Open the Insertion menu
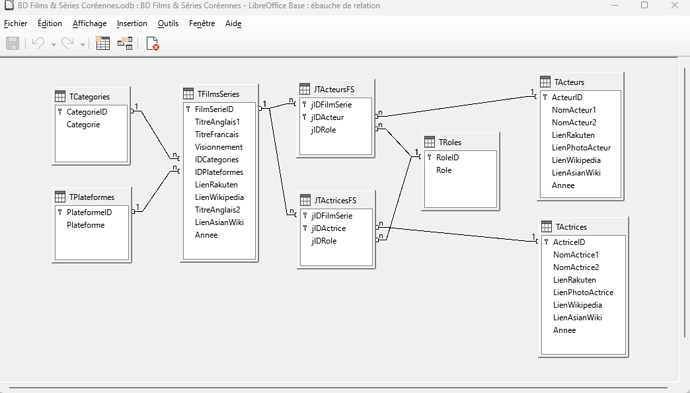 132,23
